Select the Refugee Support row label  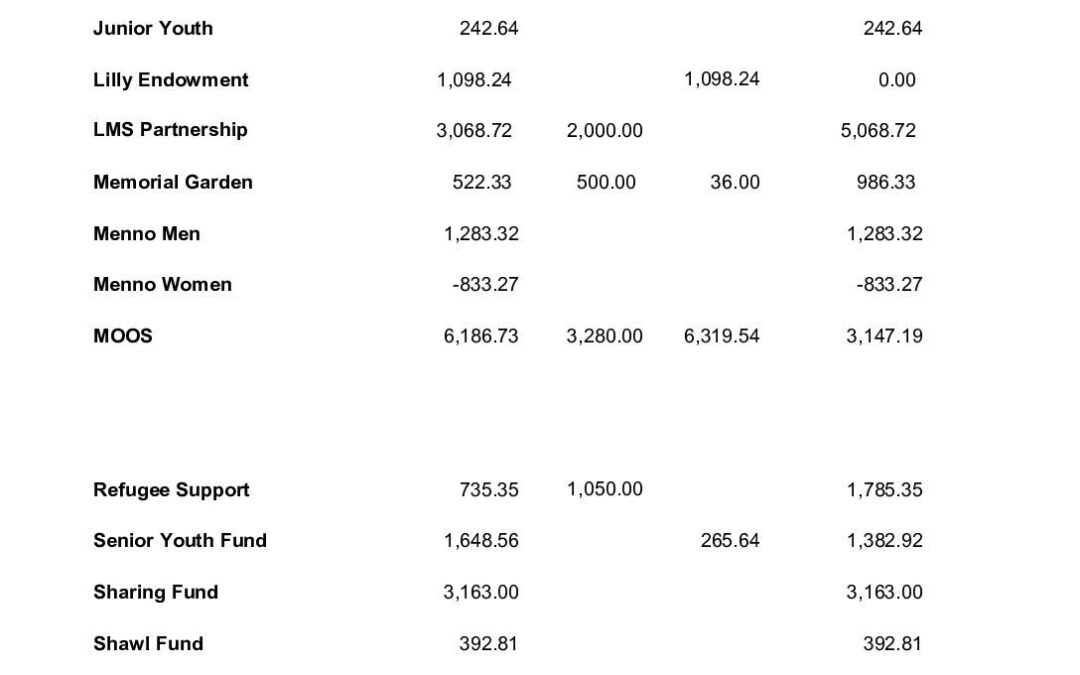171,490
